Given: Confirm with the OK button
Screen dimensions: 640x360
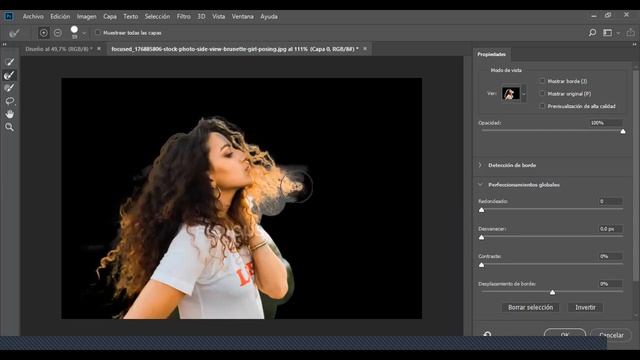Looking at the screenshot, I should 565,334.
